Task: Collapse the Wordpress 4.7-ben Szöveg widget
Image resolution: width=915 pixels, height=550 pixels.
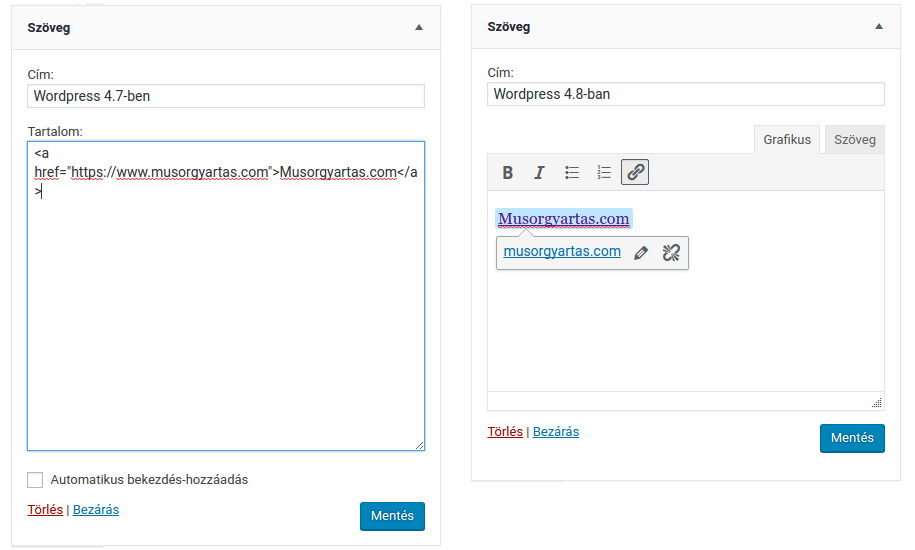Action: click(419, 27)
